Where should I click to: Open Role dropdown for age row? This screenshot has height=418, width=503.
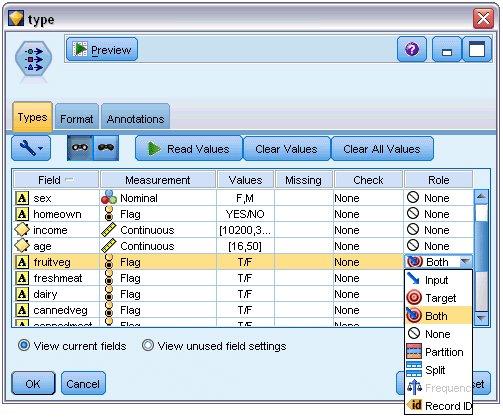(x=438, y=246)
